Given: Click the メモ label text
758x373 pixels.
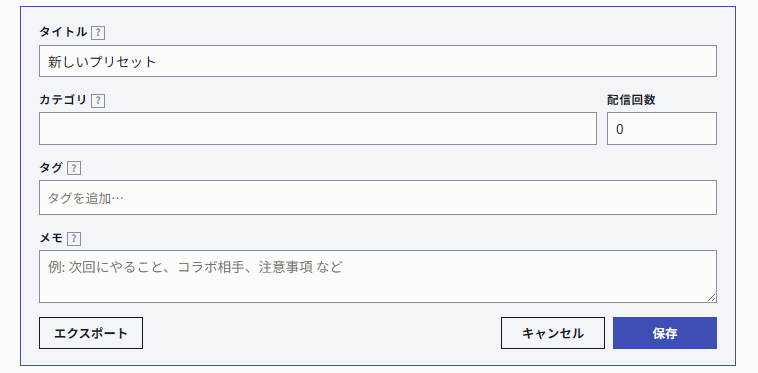Looking at the screenshot, I should click(x=51, y=238).
